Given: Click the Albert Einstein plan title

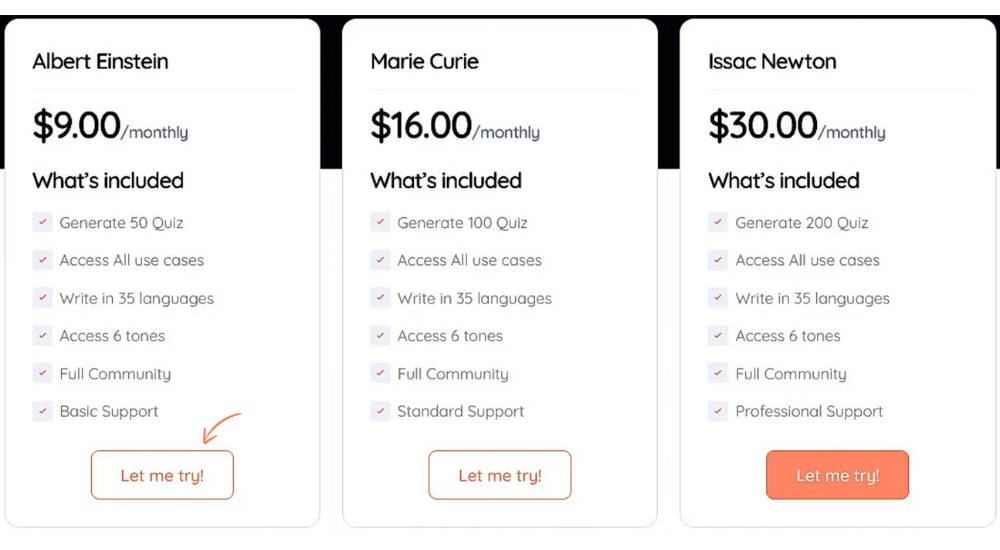Looking at the screenshot, I should tap(101, 61).
